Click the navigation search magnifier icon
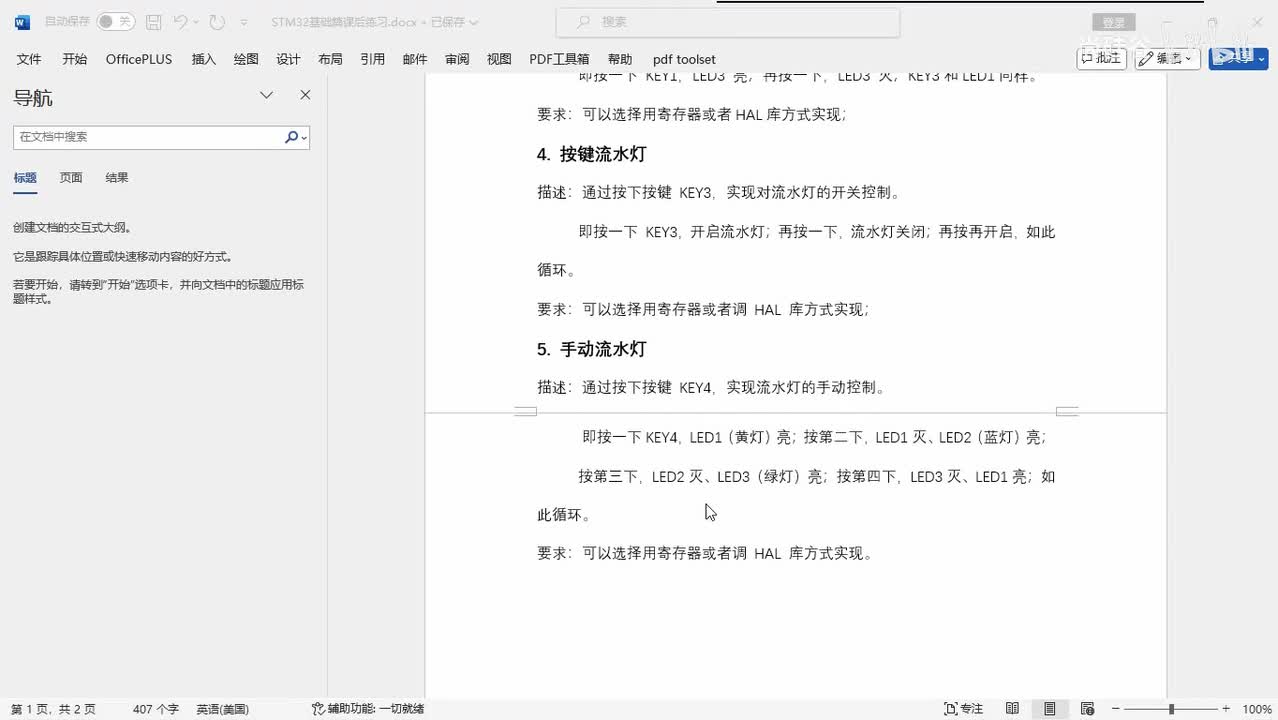The height and width of the screenshot is (720, 1278). [x=291, y=137]
